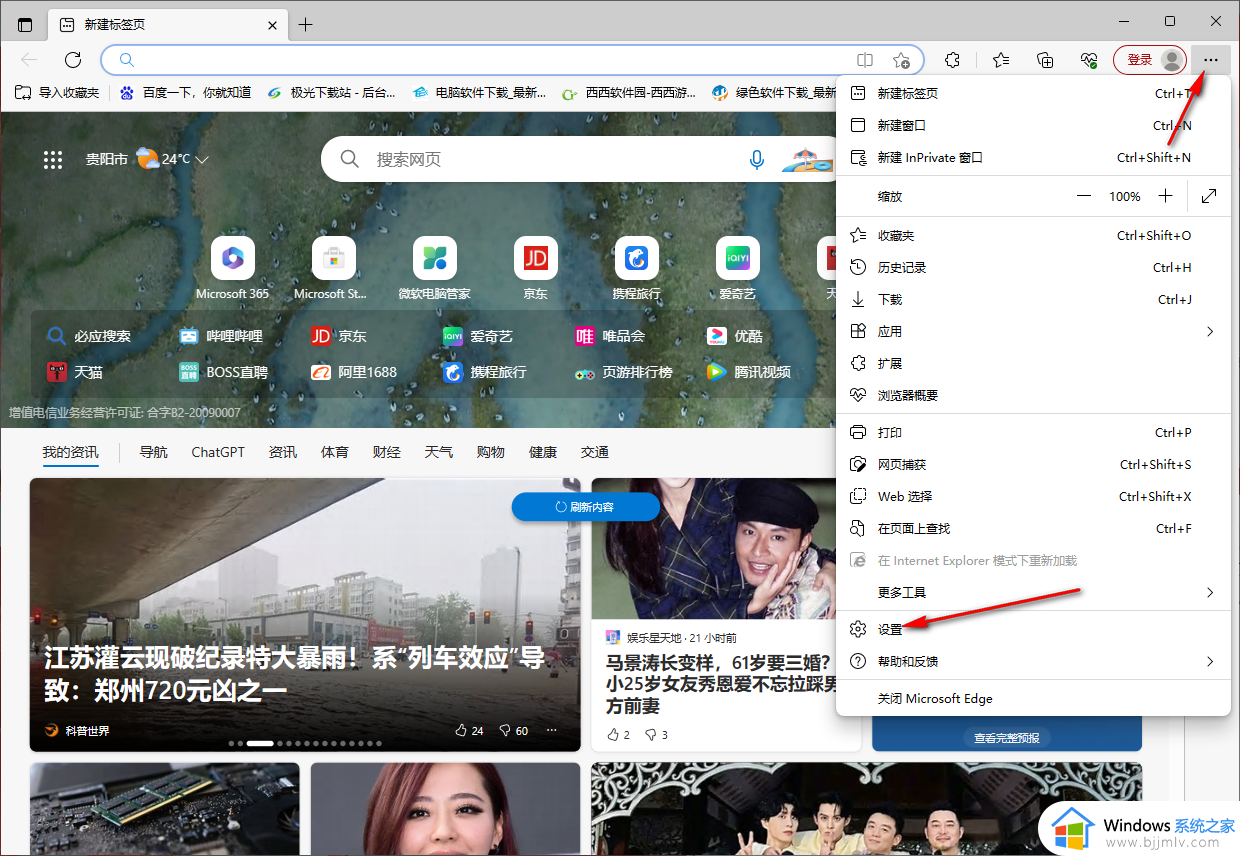Choose 新建 InPrivate 窗口 from menu
The image size is (1240, 856).
click(x=1033, y=157)
